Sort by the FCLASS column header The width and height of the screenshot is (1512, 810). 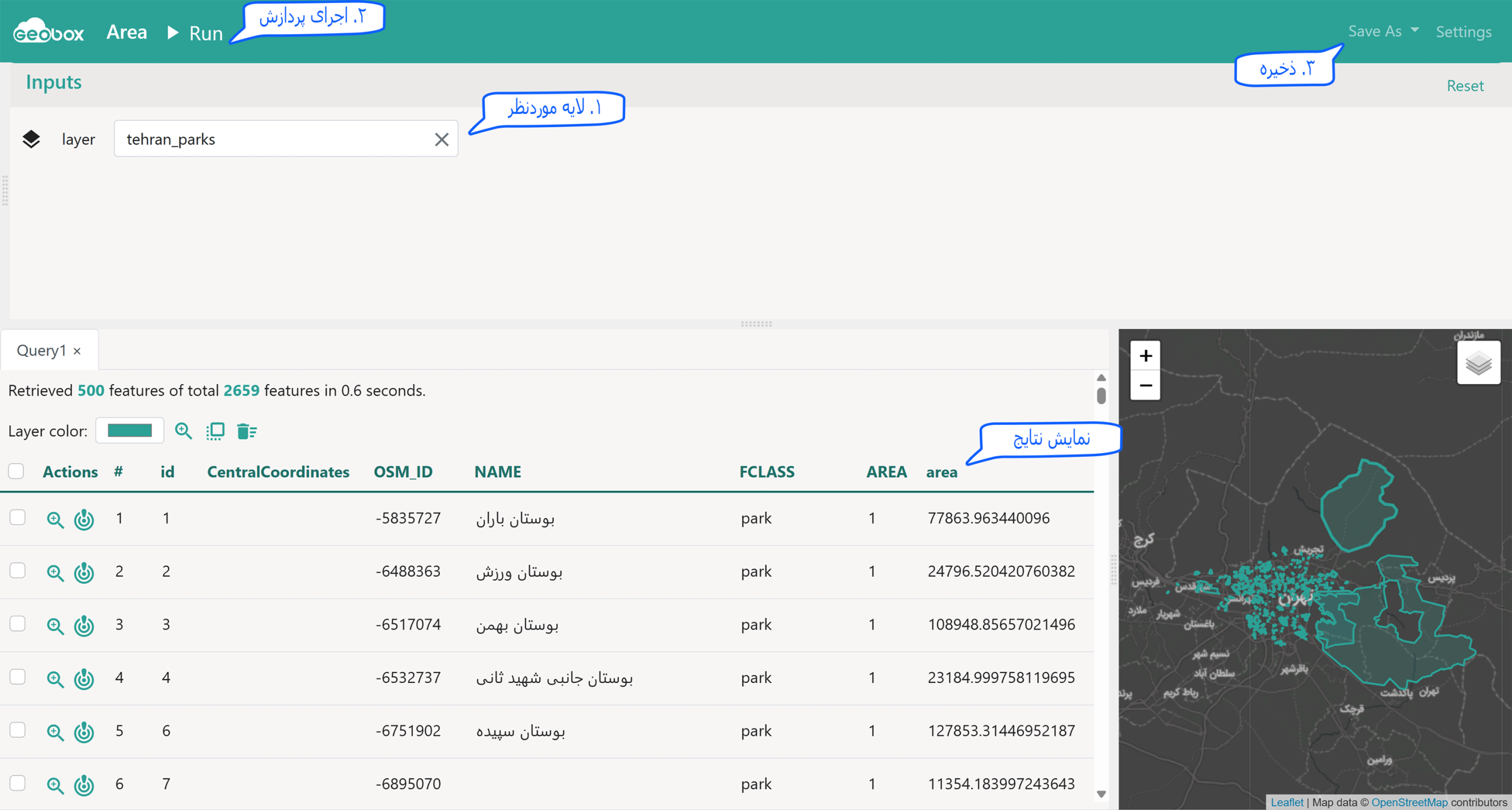(x=767, y=471)
